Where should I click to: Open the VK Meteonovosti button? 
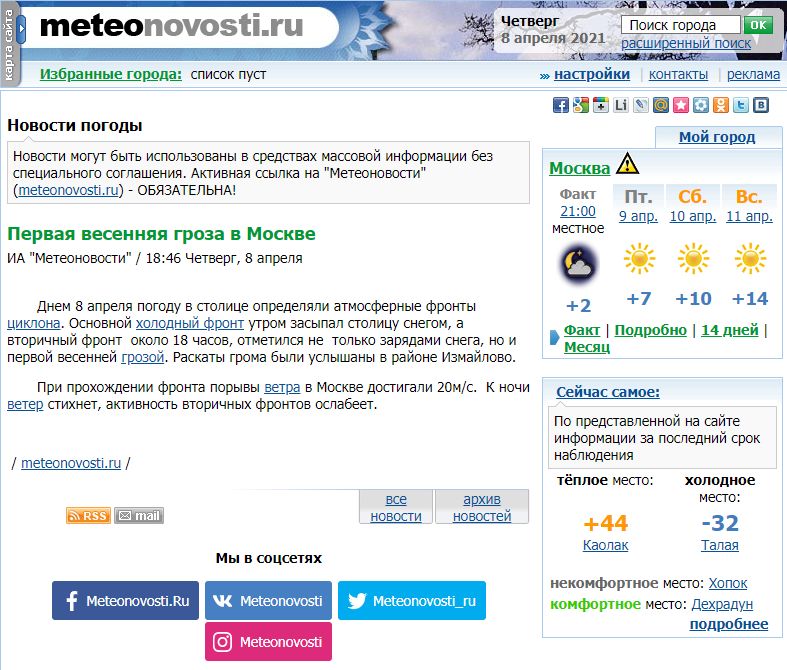268,601
